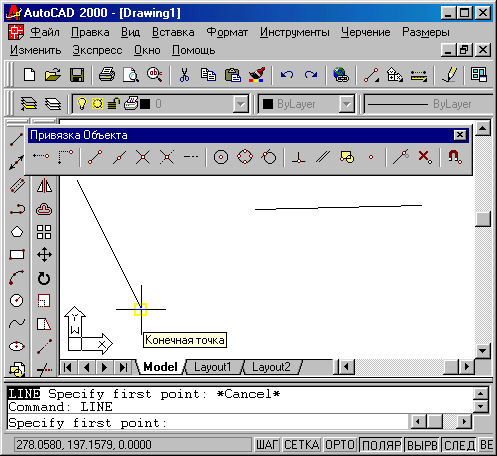Click the Undo arrow icon
The height and width of the screenshot is (456, 497).
[287, 75]
